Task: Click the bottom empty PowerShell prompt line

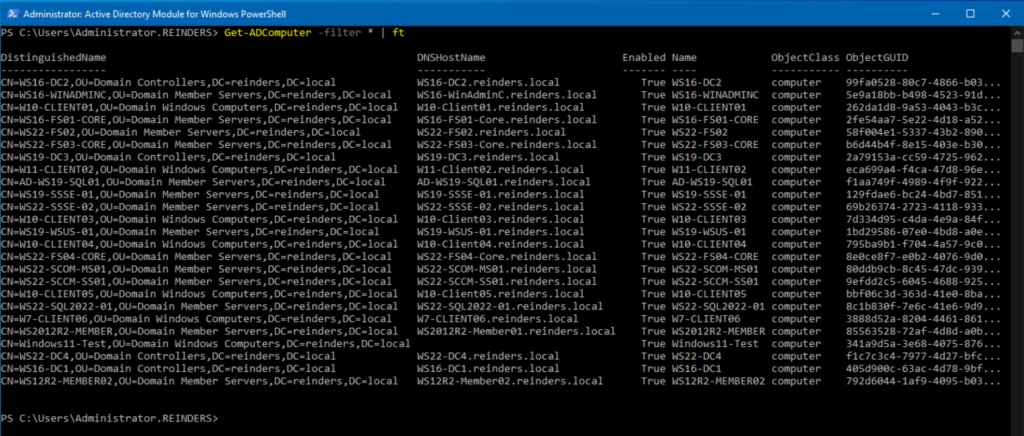Action: (x=110, y=417)
